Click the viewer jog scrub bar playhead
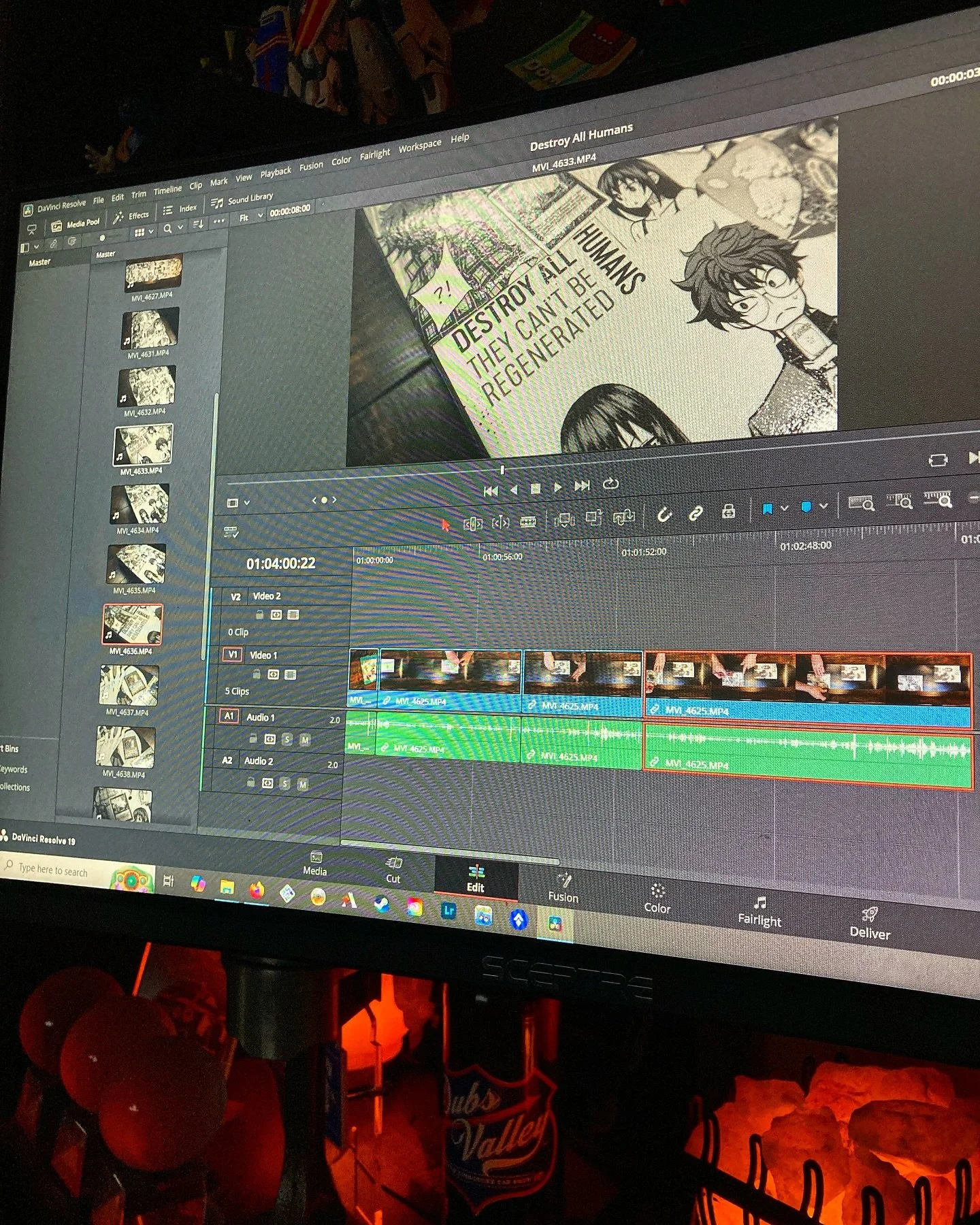This screenshot has height=1225, width=980. tap(502, 470)
